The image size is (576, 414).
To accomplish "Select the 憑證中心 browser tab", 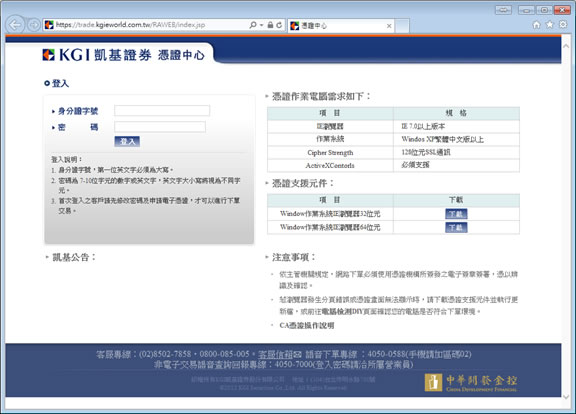I will (x=341, y=25).
